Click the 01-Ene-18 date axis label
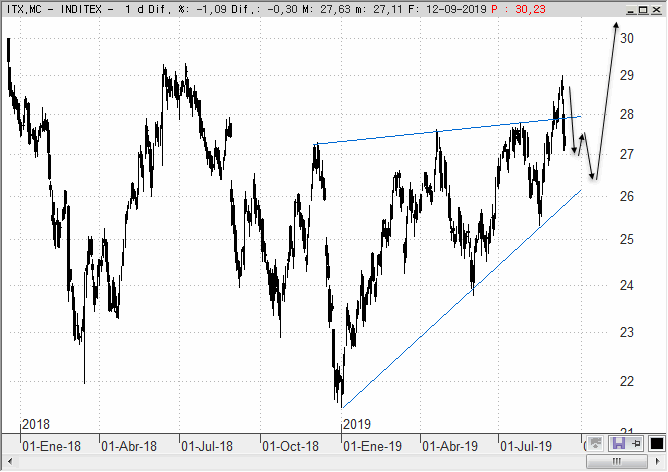The image size is (668, 472). coord(51,446)
